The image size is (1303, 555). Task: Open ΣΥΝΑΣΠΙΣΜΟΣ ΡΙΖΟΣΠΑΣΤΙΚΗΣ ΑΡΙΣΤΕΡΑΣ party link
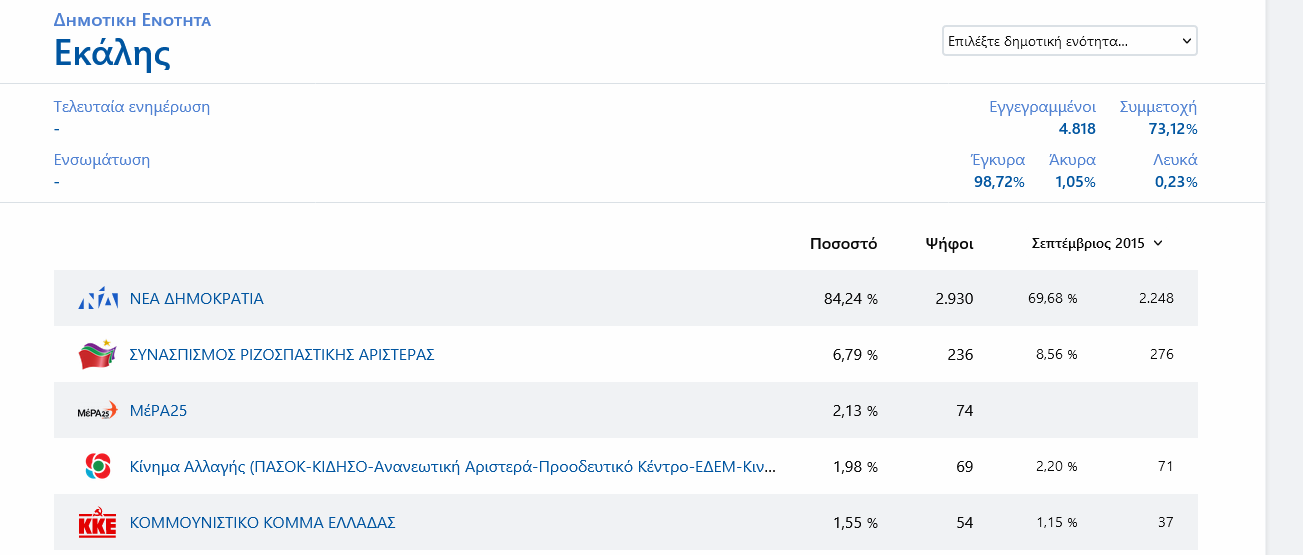tap(282, 354)
